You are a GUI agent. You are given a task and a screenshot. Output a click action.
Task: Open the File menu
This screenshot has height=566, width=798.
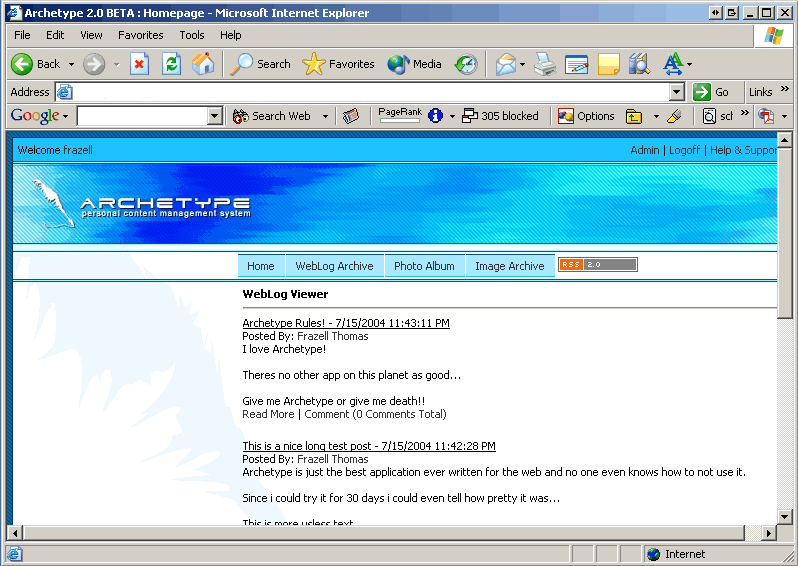pyautogui.click(x=22, y=35)
